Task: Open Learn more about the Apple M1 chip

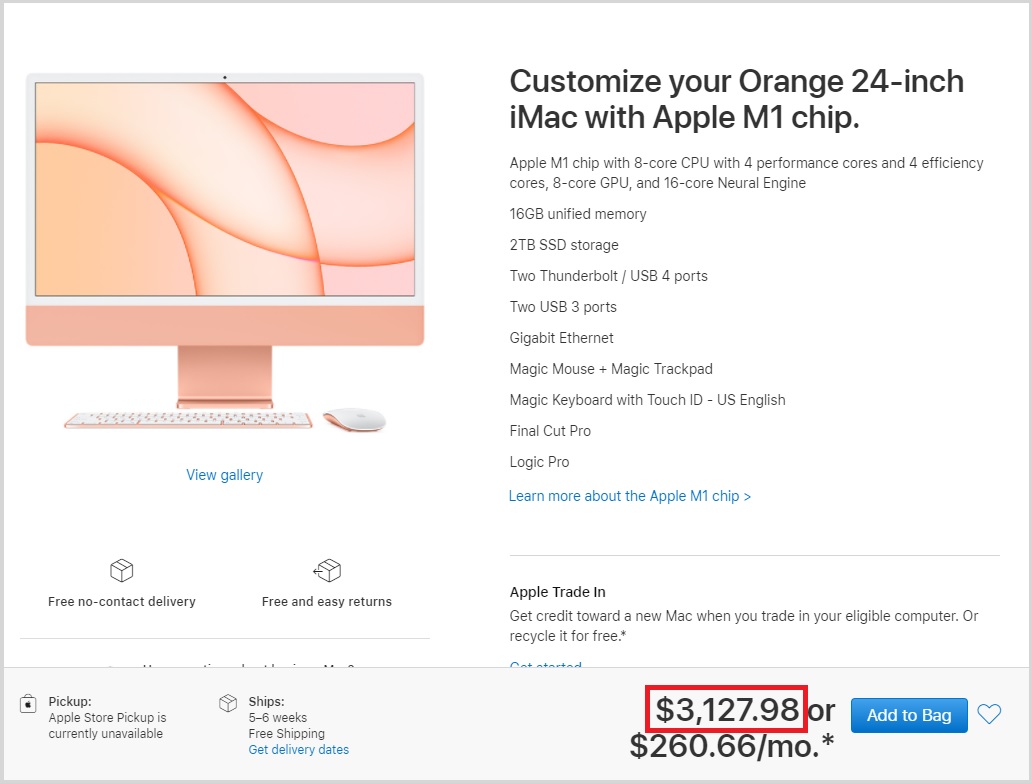Action: coord(629,496)
